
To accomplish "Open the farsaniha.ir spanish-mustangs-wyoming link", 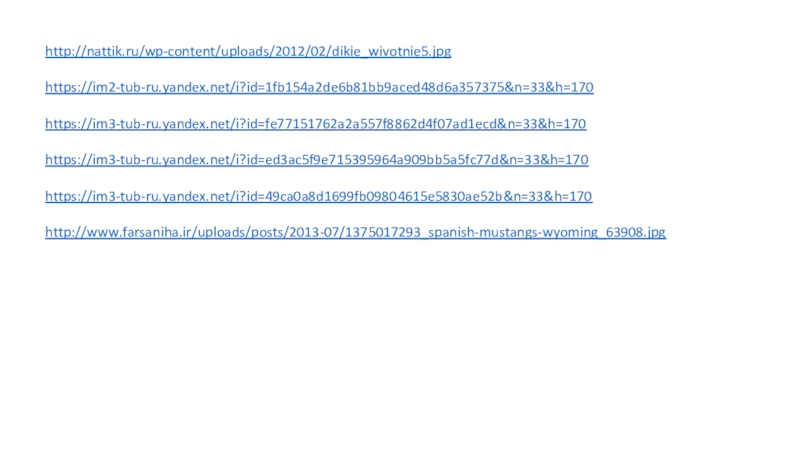I will click(356, 232).
